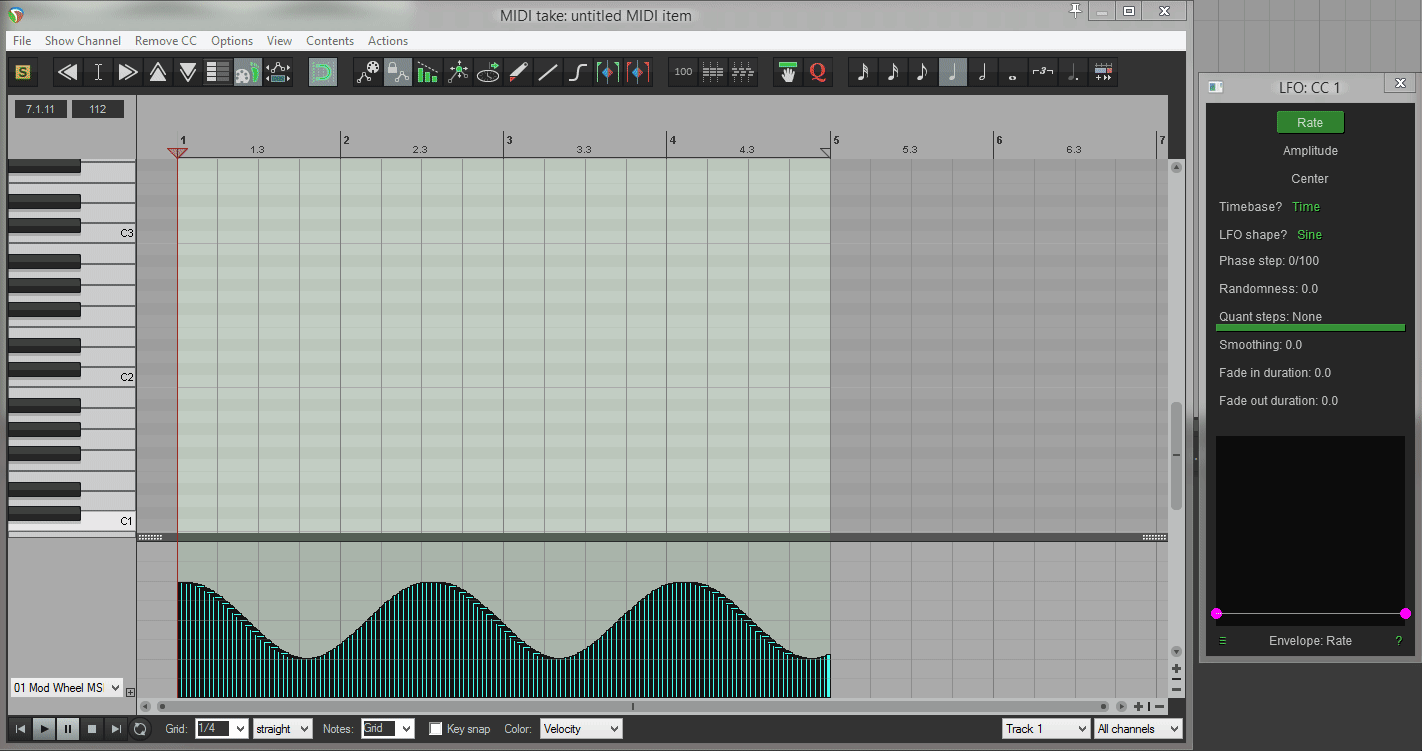Select the pencil draw tool icon
The image size is (1422, 751).
point(518,72)
